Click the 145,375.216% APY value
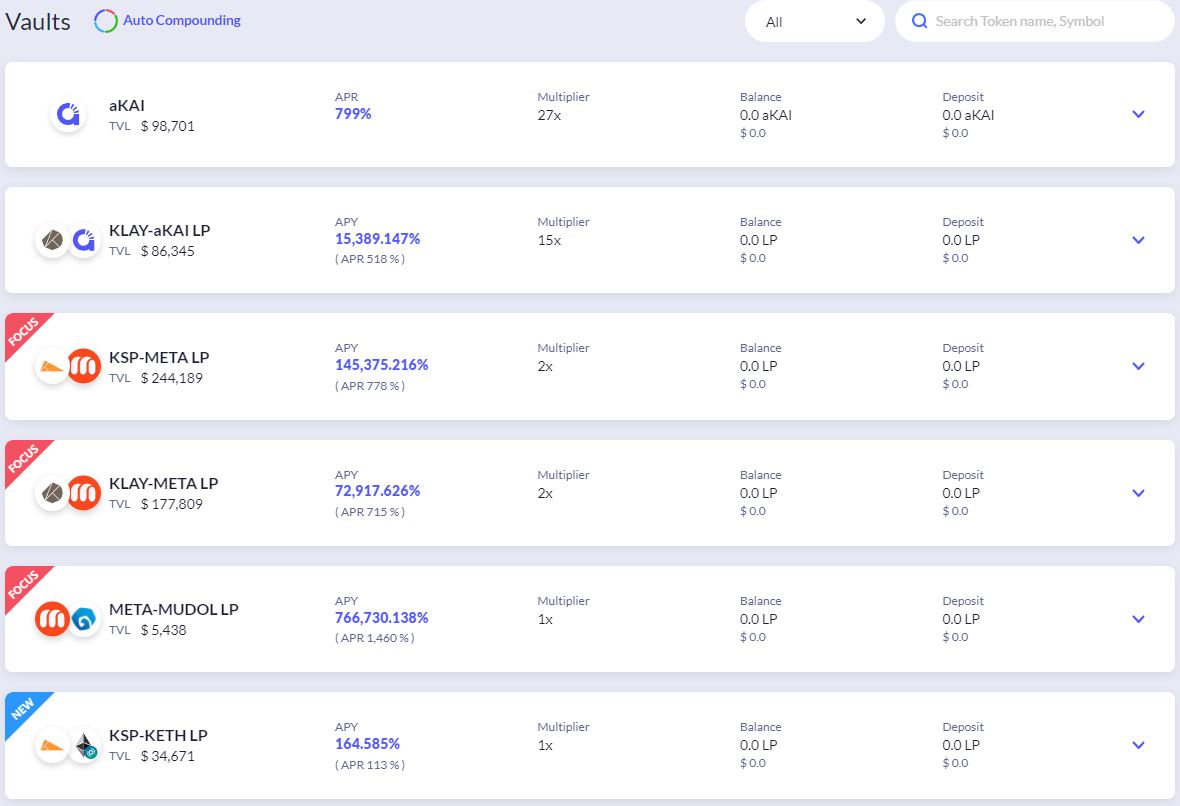1180x806 pixels. click(x=382, y=364)
